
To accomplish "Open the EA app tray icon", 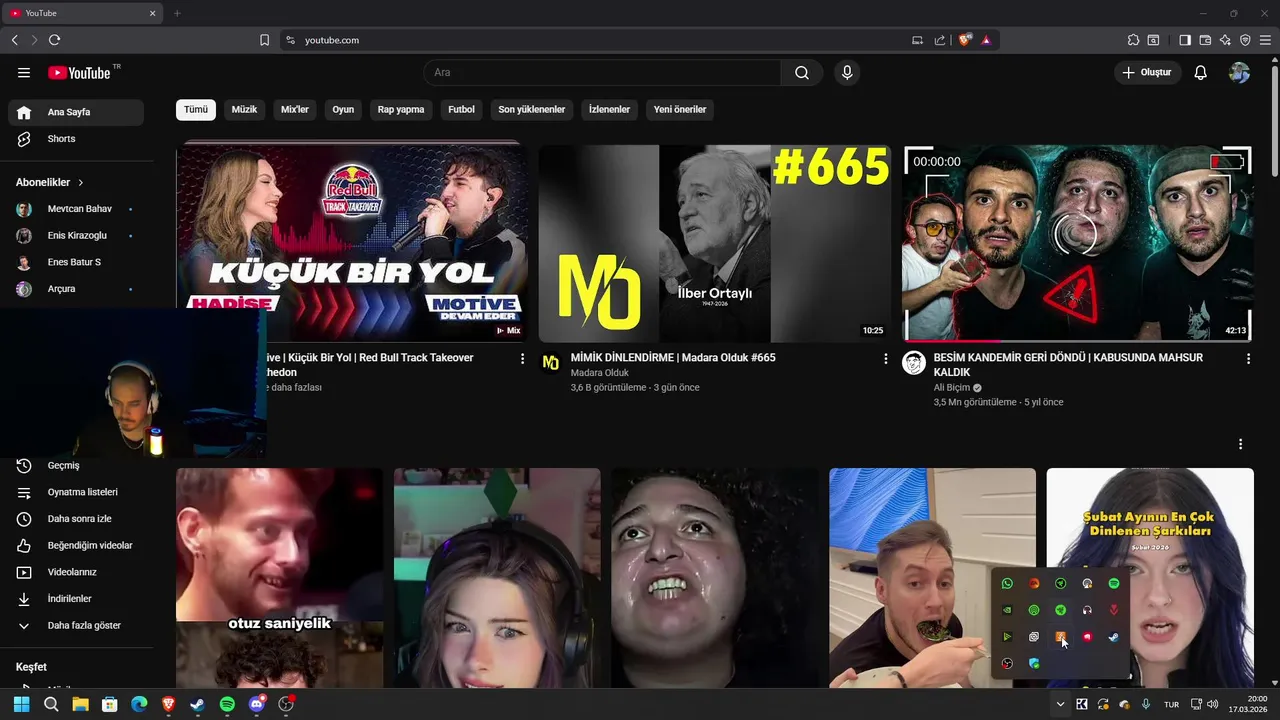I will [1034, 584].
